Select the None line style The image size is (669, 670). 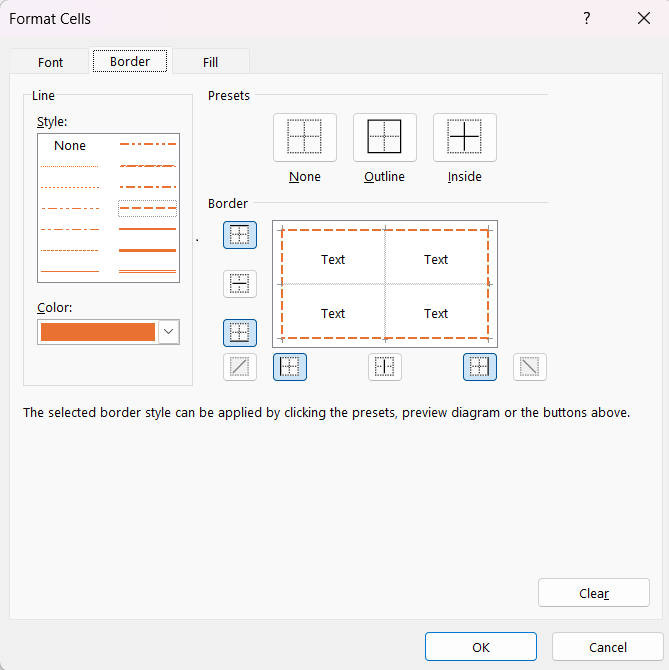[70, 146]
